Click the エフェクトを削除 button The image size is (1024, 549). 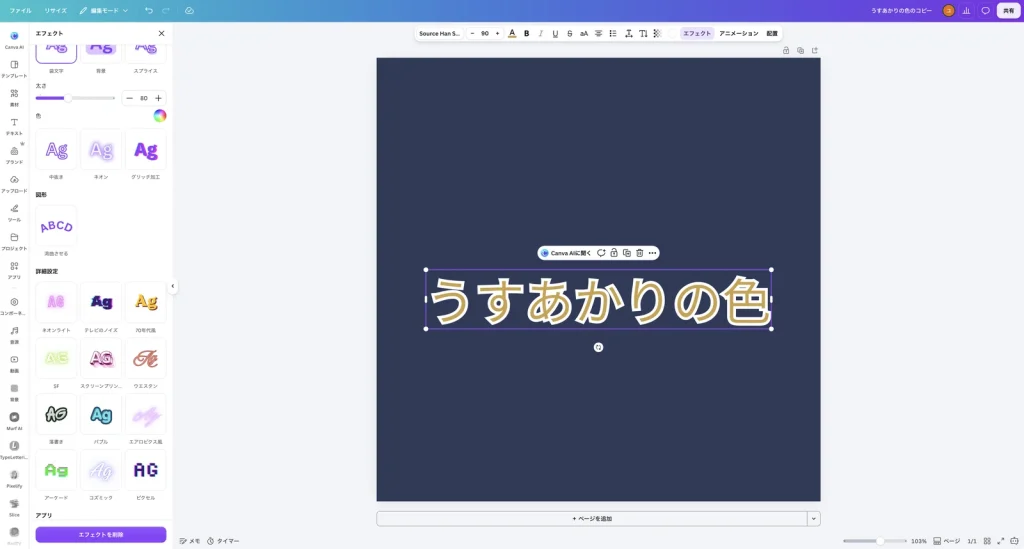pyautogui.click(x=101, y=535)
